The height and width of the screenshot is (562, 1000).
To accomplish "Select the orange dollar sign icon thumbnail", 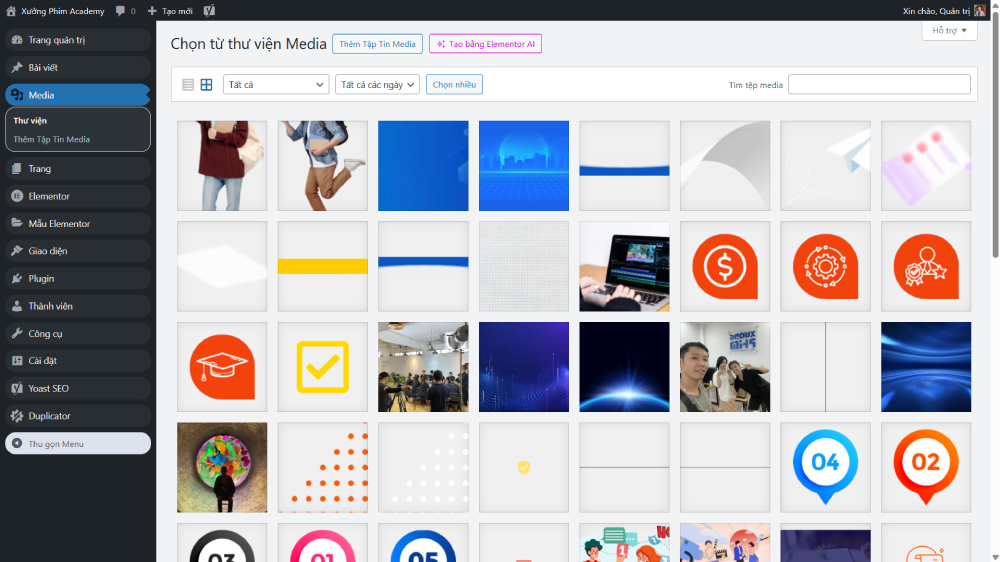I will coord(725,267).
